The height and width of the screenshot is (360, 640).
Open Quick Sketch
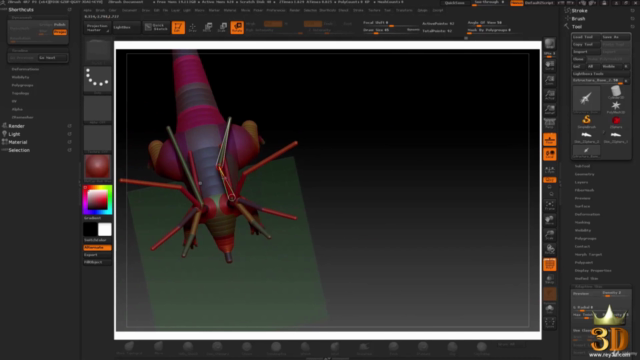(x=156, y=27)
